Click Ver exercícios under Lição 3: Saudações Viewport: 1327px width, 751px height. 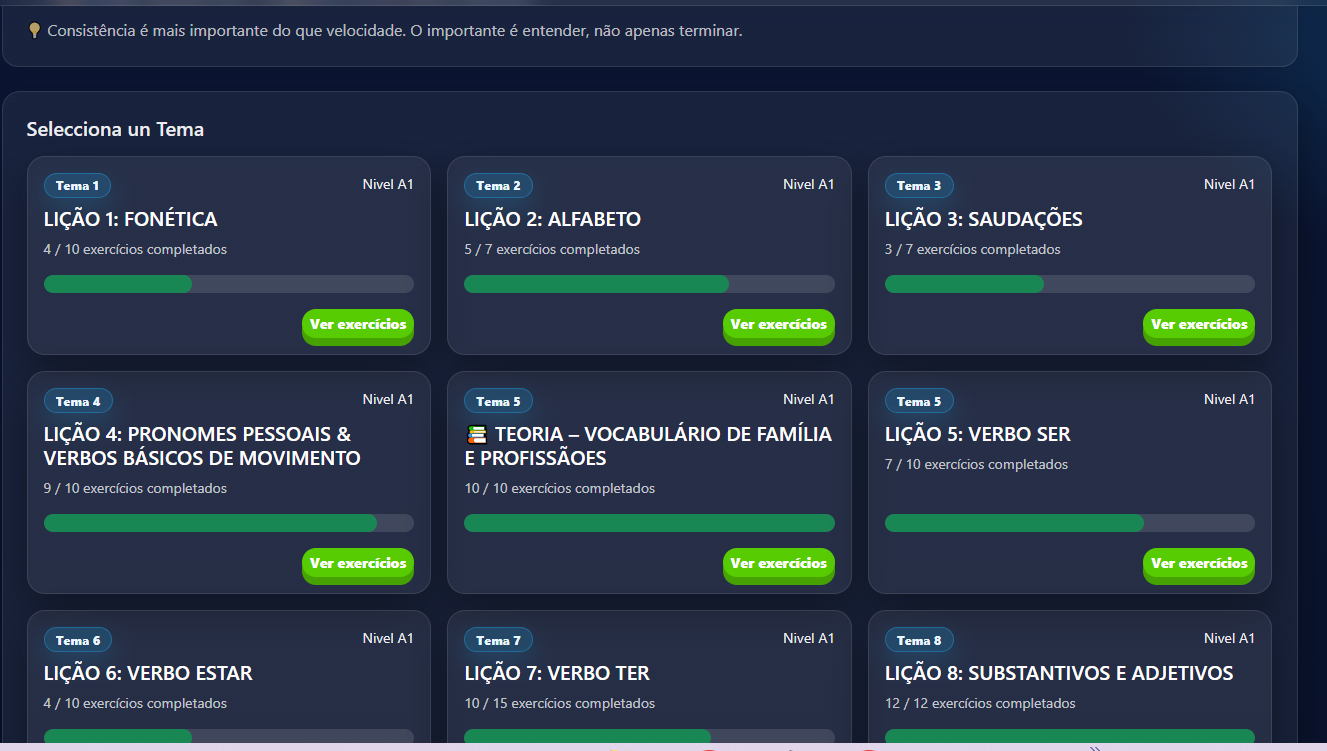(1199, 326)
